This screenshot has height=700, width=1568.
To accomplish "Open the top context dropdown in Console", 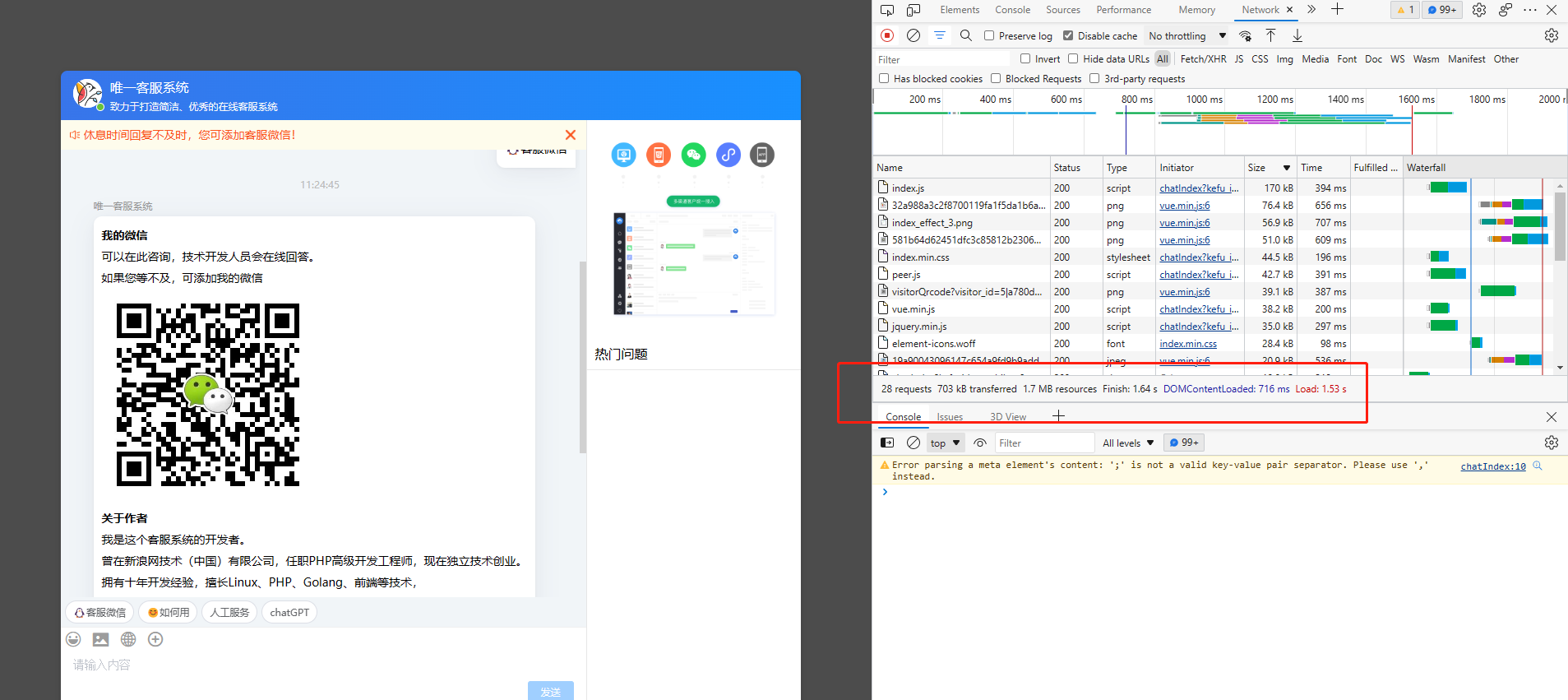I will [x=946, y=443].
